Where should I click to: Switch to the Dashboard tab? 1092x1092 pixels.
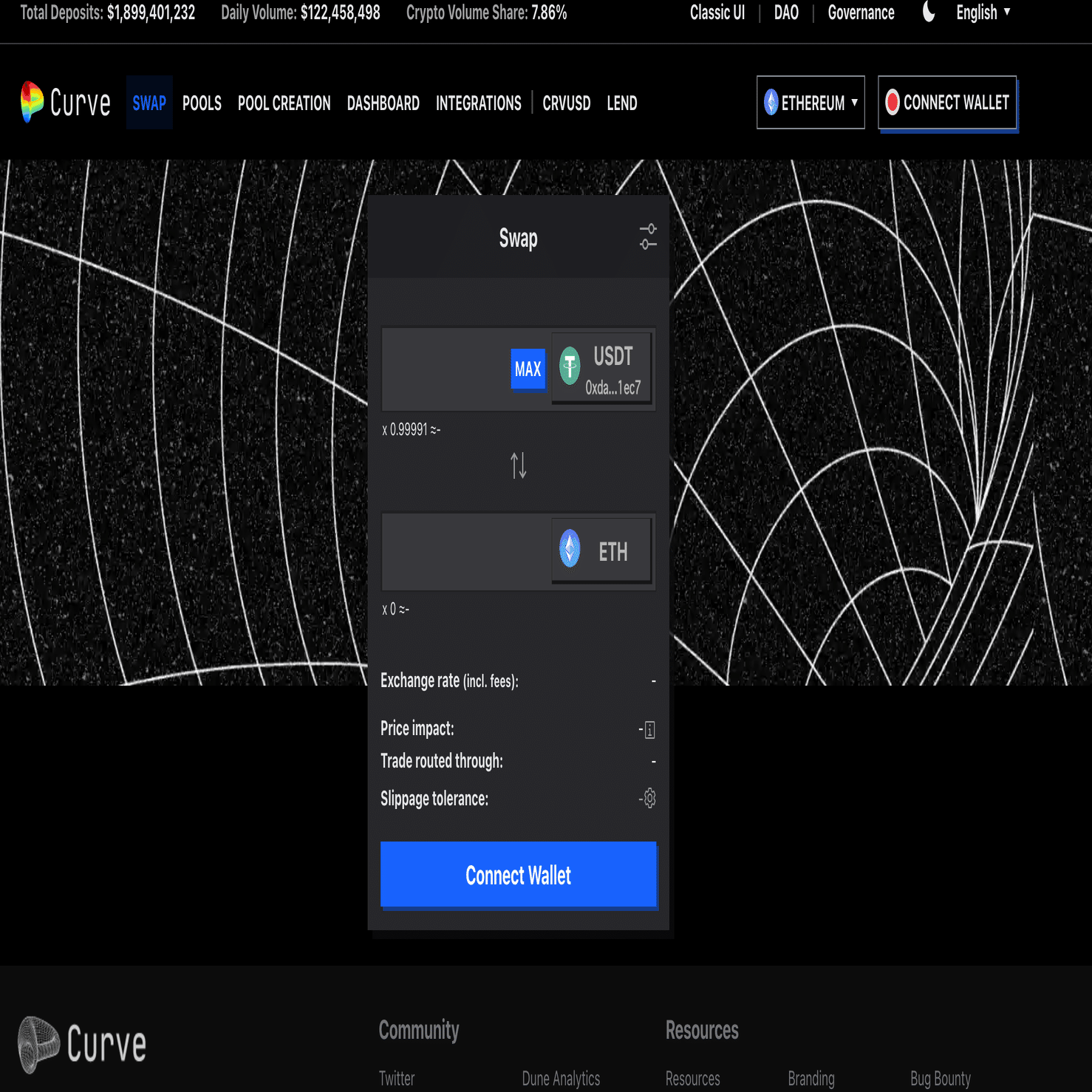(x=383, y=103)
